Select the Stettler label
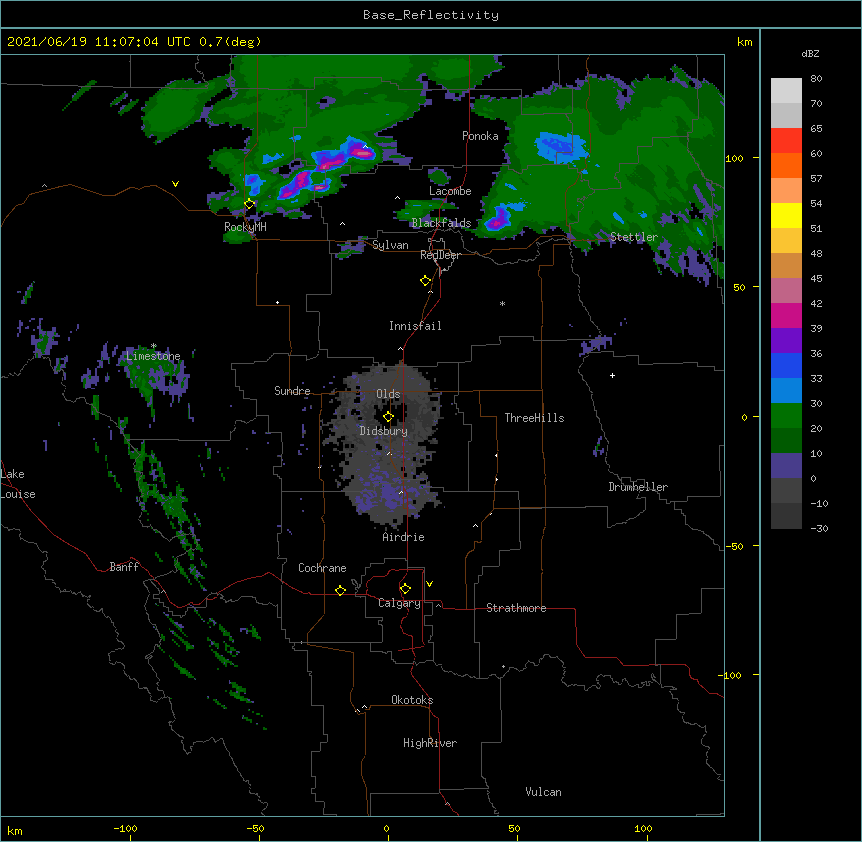The image size is (862, 842). (x=634, y=237)
